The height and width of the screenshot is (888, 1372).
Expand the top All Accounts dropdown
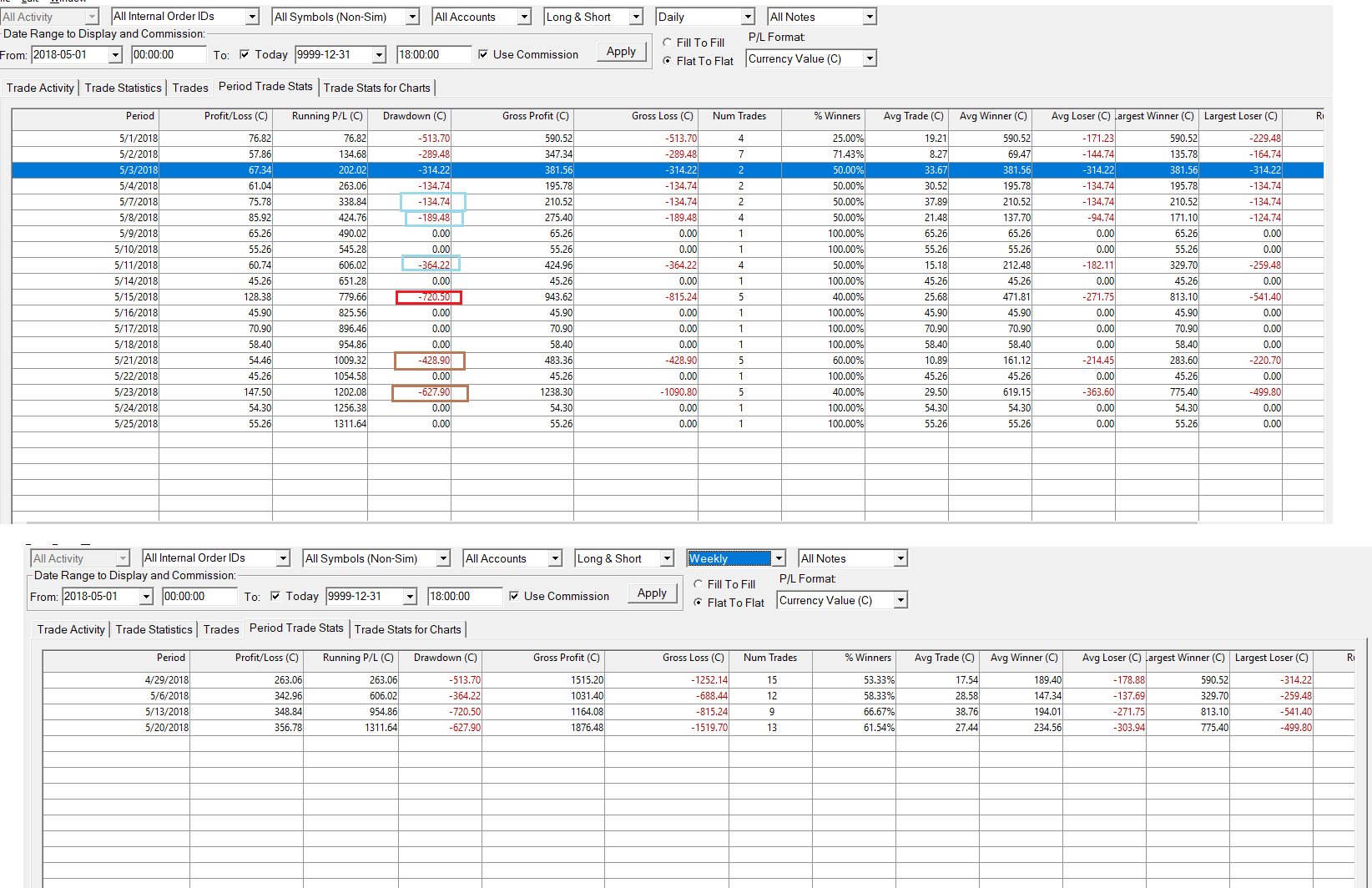(524, 17)
